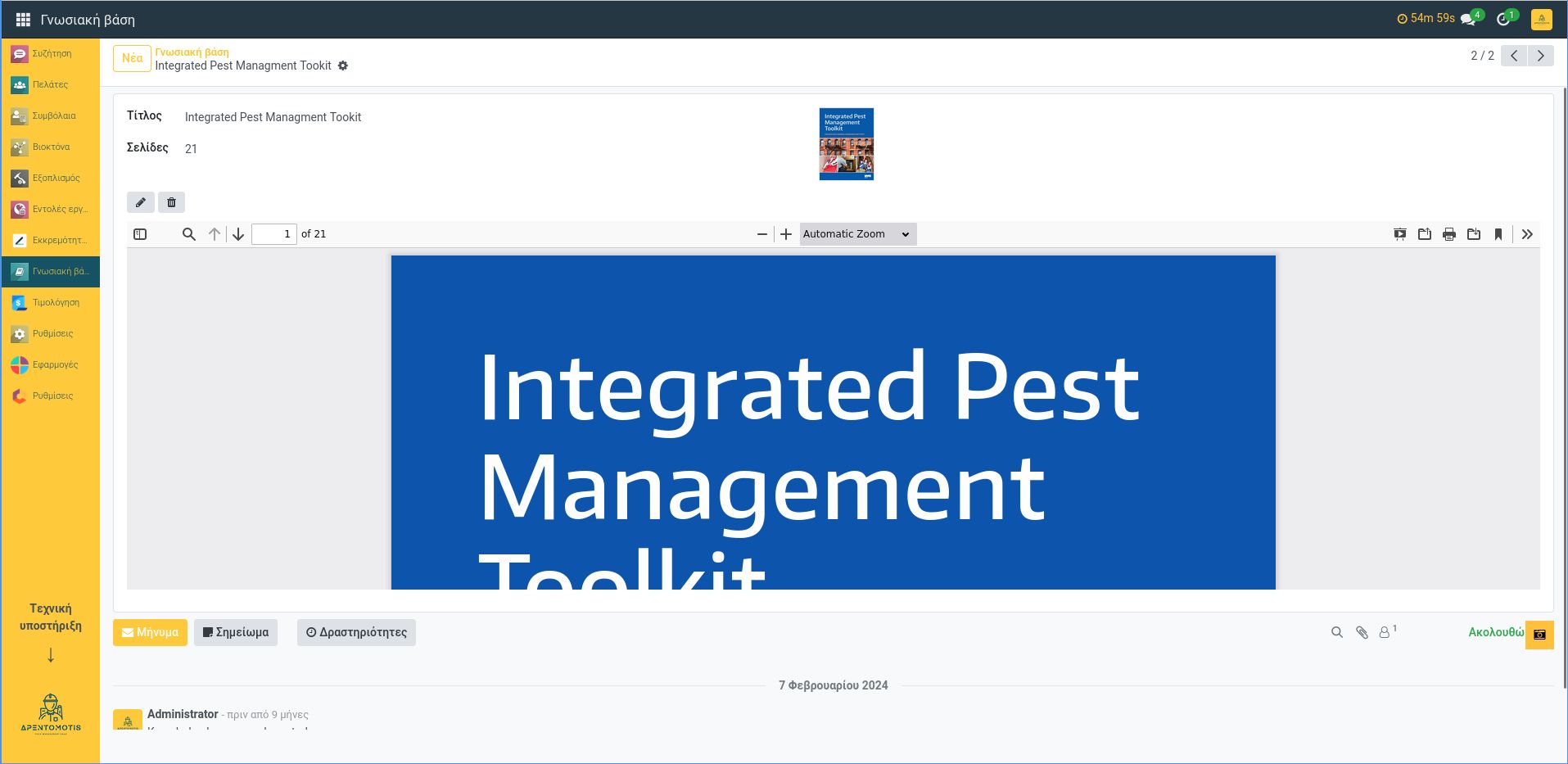Screen dimensions: 1568x764
Task: Go to next PDF page
Action: 238,234
